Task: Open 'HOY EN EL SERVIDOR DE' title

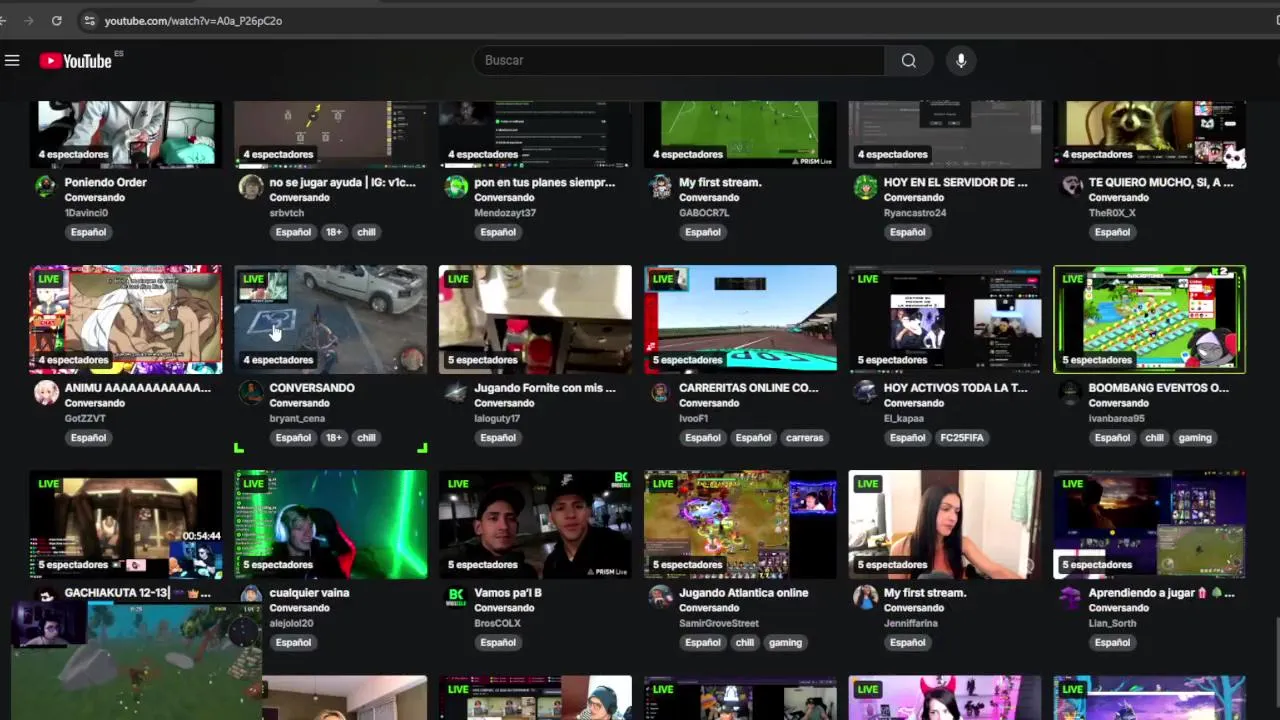Action: 955,183
